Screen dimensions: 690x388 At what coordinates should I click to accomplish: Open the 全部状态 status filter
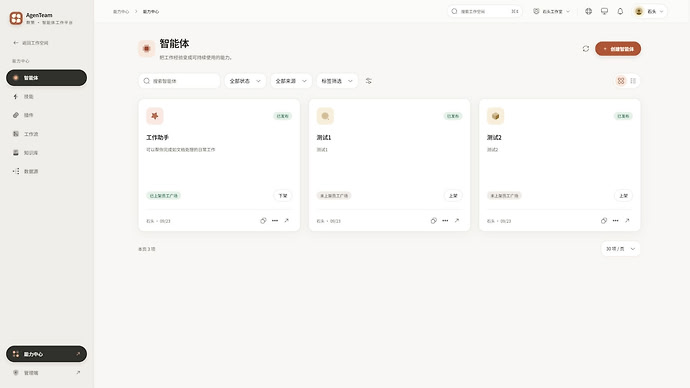[x=245, y=81]
